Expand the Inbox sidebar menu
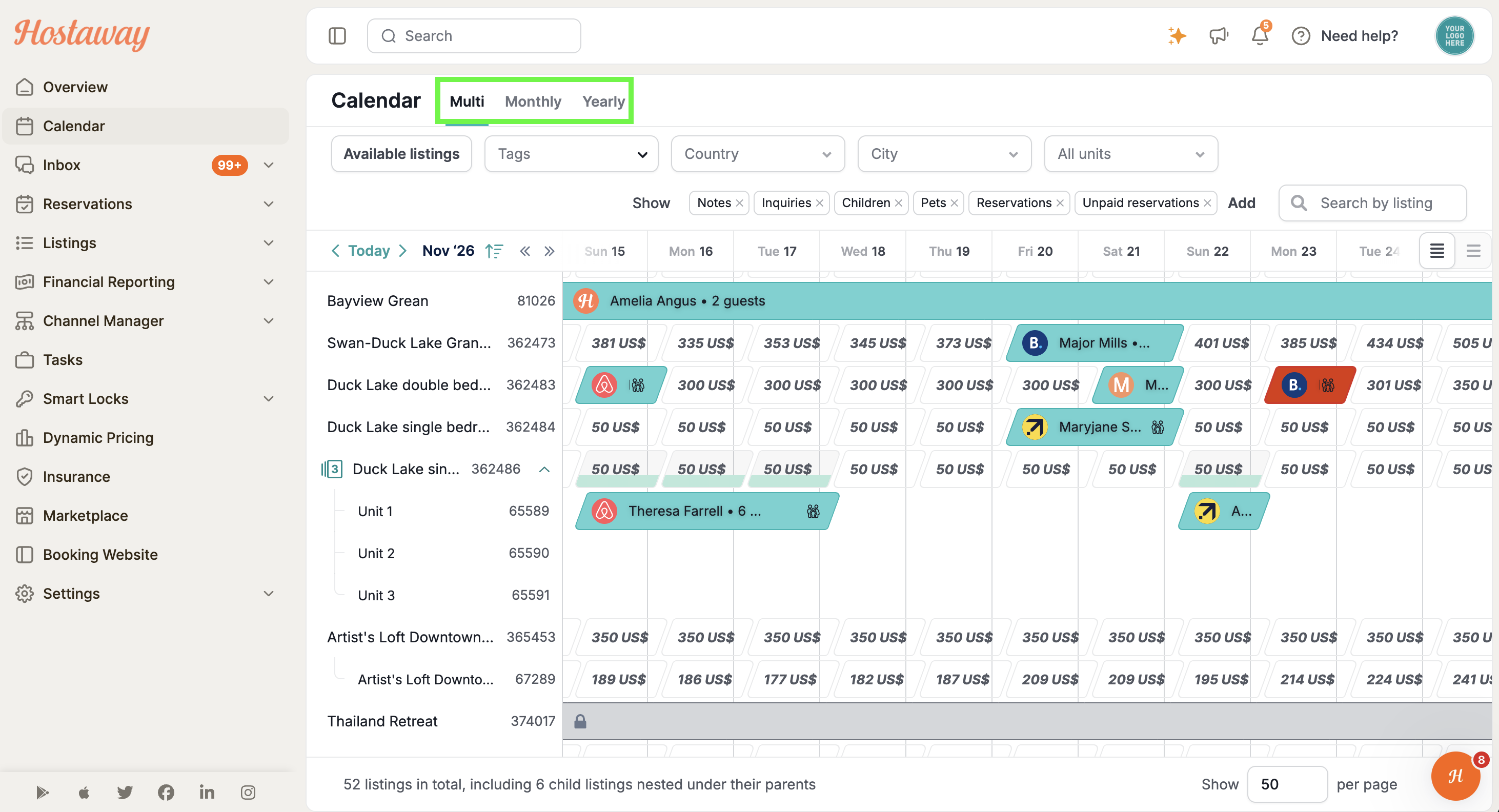The image size is (1499, 812). point(268,165)
